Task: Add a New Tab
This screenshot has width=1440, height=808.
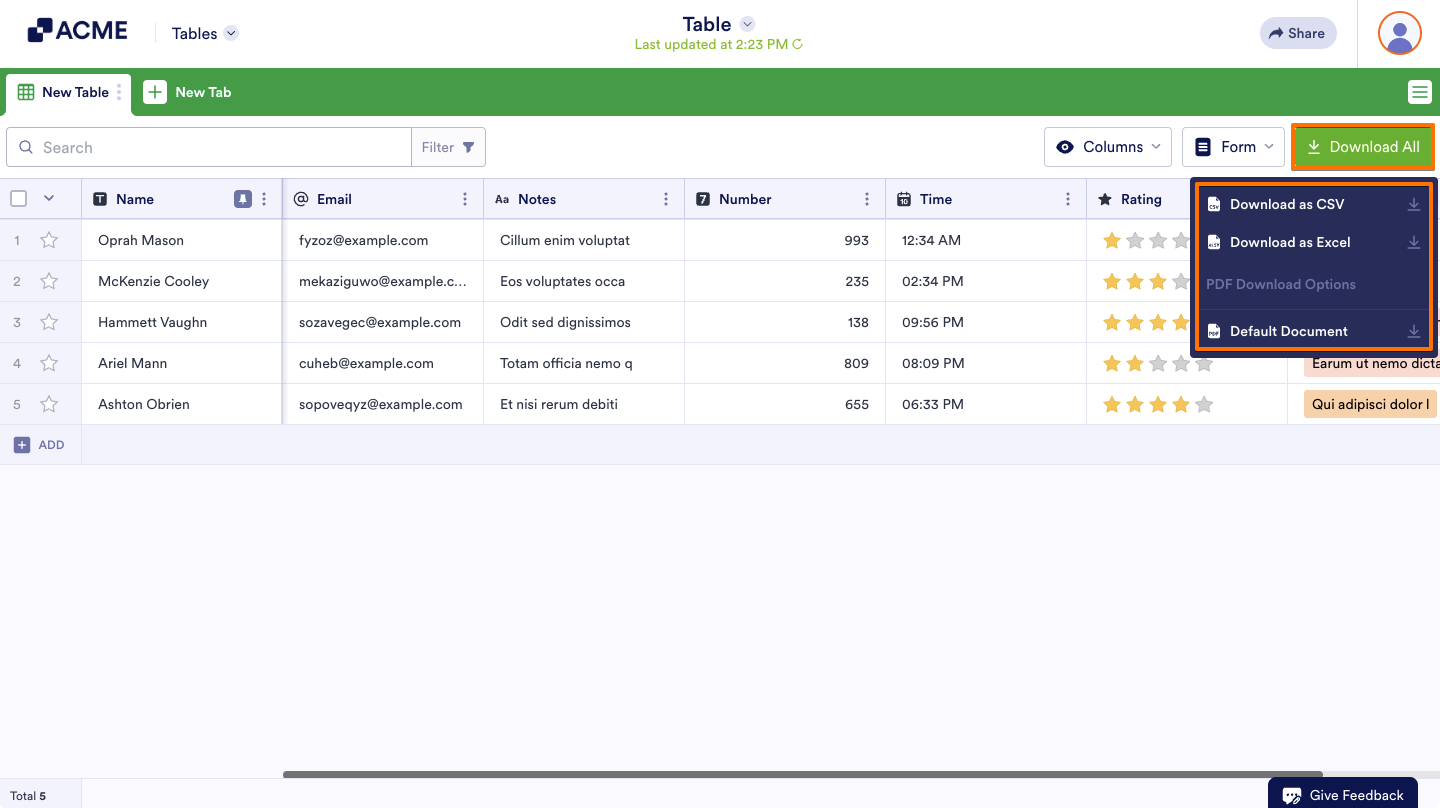Action: tap(188, 92)
